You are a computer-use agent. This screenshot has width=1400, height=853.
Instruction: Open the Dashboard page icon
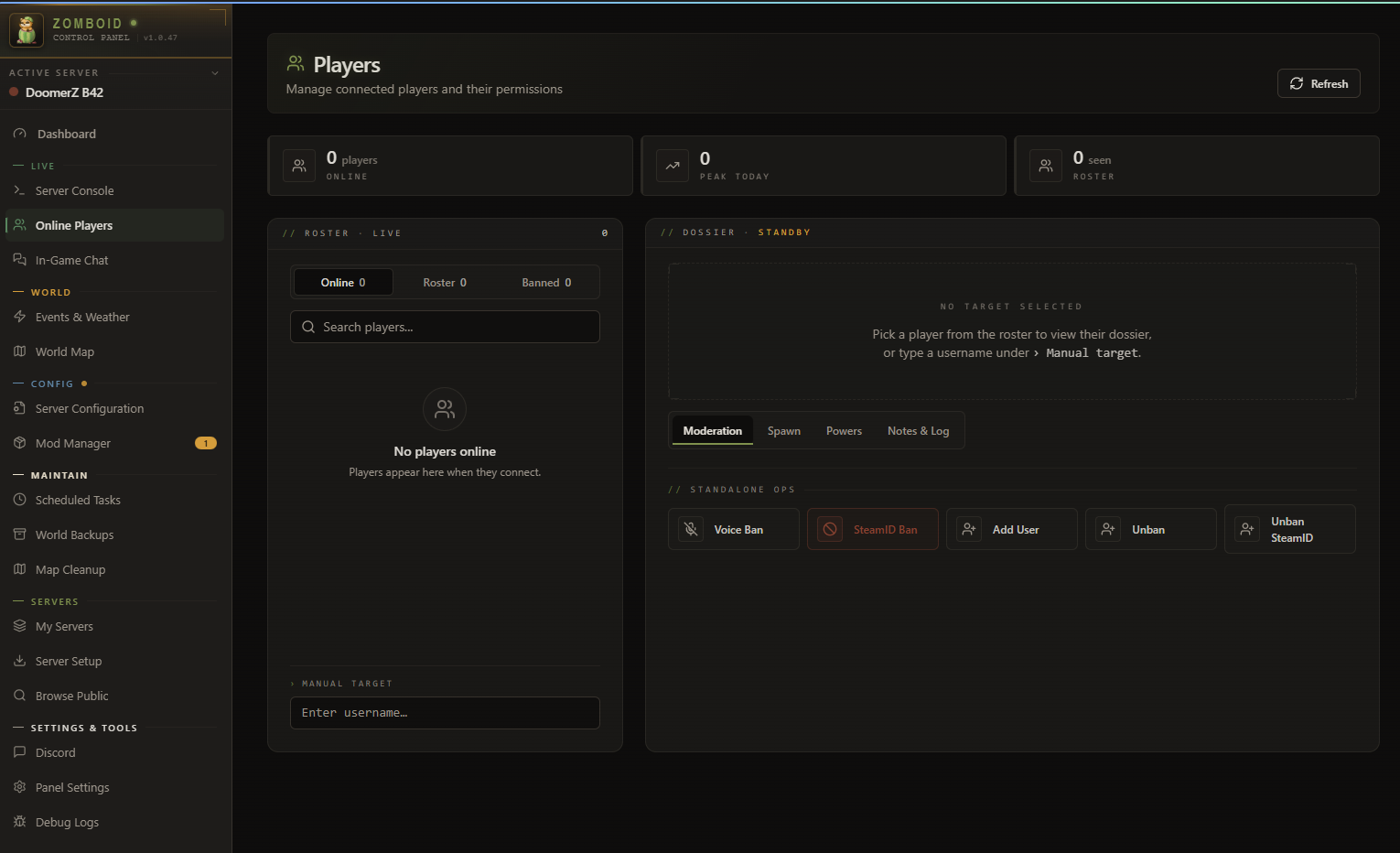(20, 134)
